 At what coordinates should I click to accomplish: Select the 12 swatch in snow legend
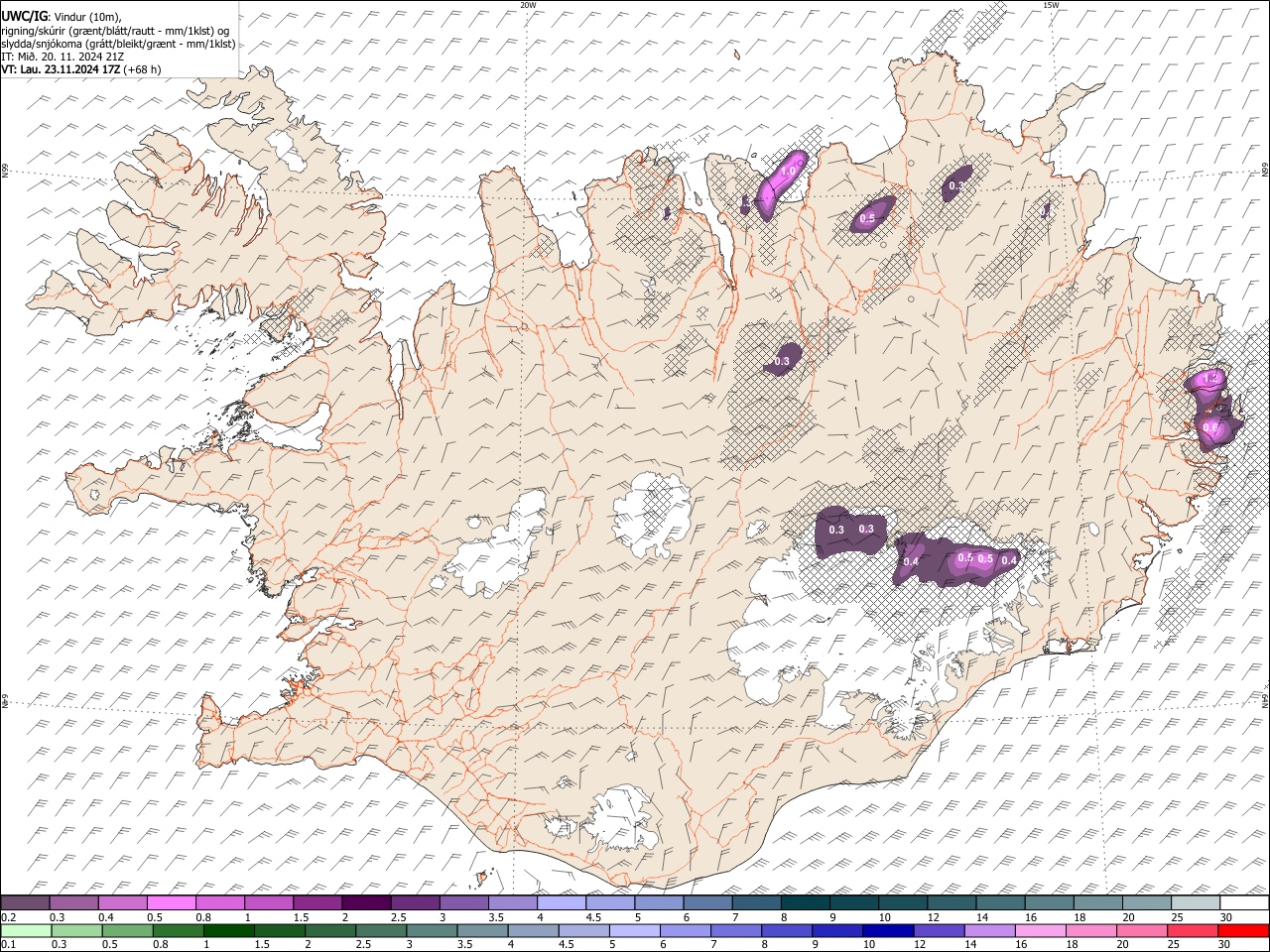pyautogui.click(x=951, y=902)
